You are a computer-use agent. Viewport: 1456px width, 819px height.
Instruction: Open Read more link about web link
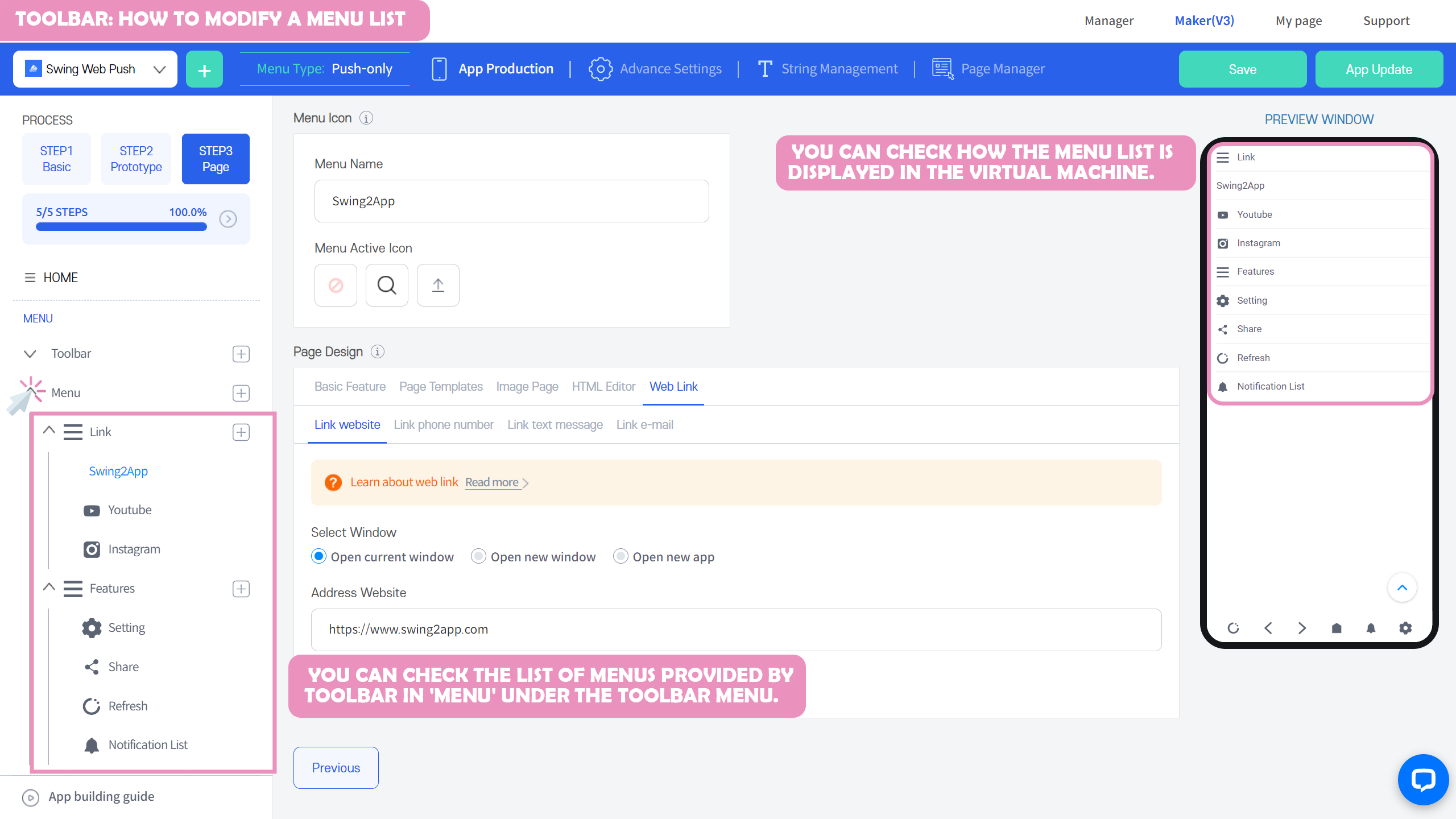tap(497, 482)
